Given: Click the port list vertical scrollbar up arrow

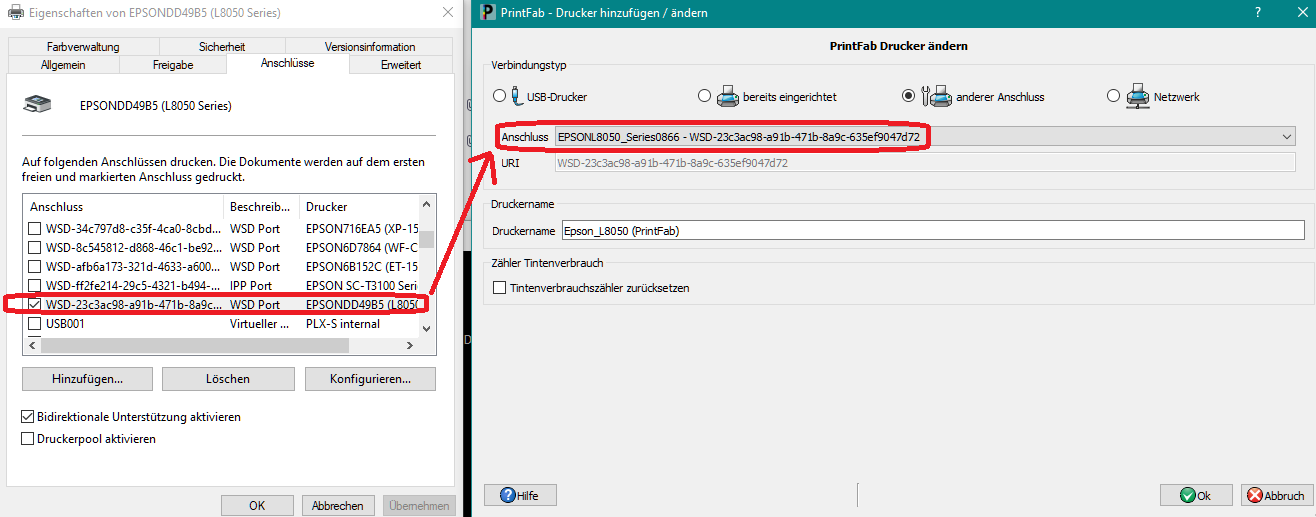Looking at the screenshot, I should click(427, 206).
